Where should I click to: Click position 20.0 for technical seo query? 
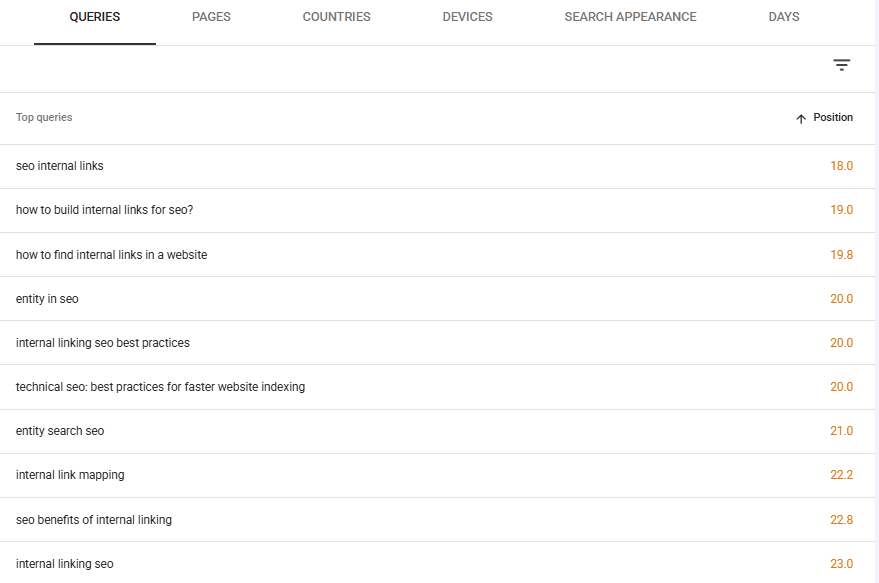[841, 387]
